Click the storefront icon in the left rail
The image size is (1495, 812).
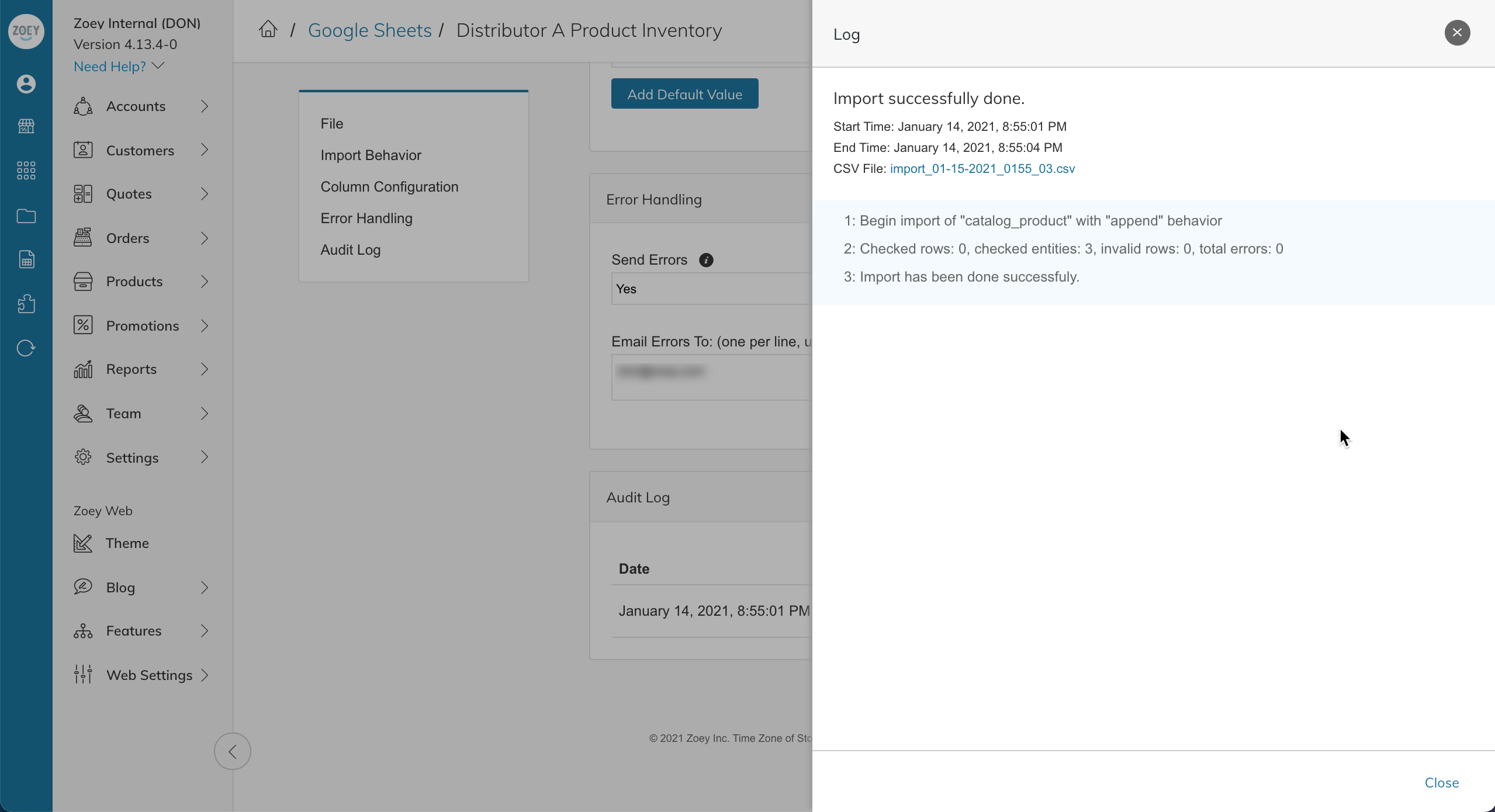(26, 126)
